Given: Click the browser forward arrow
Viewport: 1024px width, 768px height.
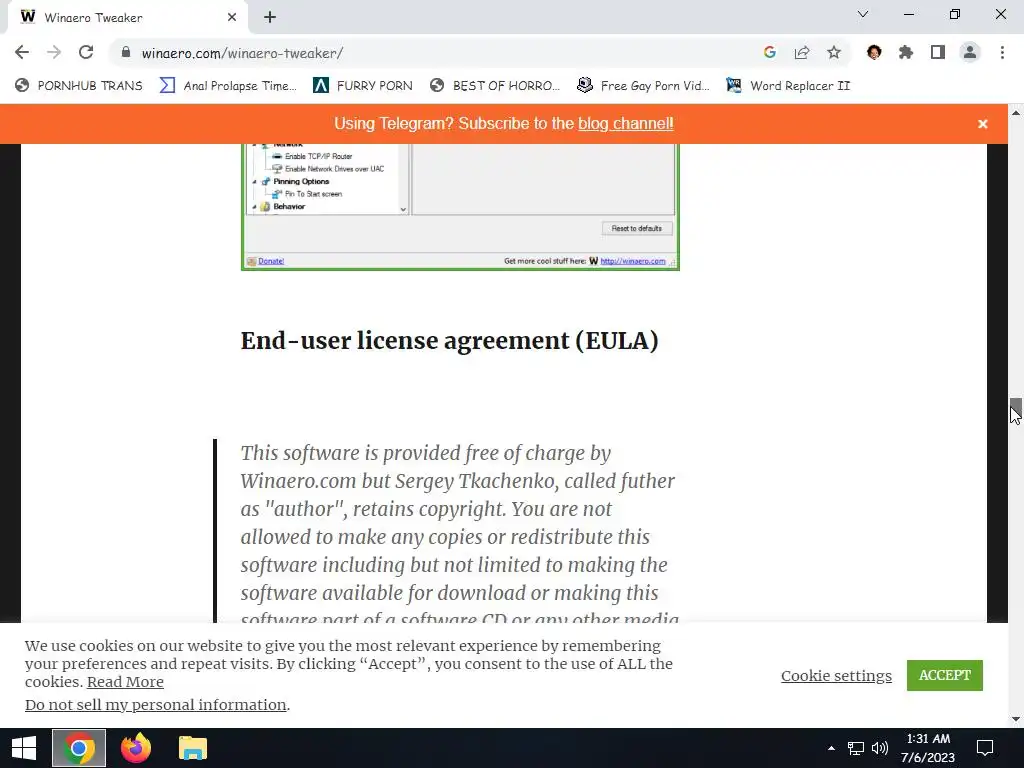Looking at the screenshot, I should pos(54,52).
